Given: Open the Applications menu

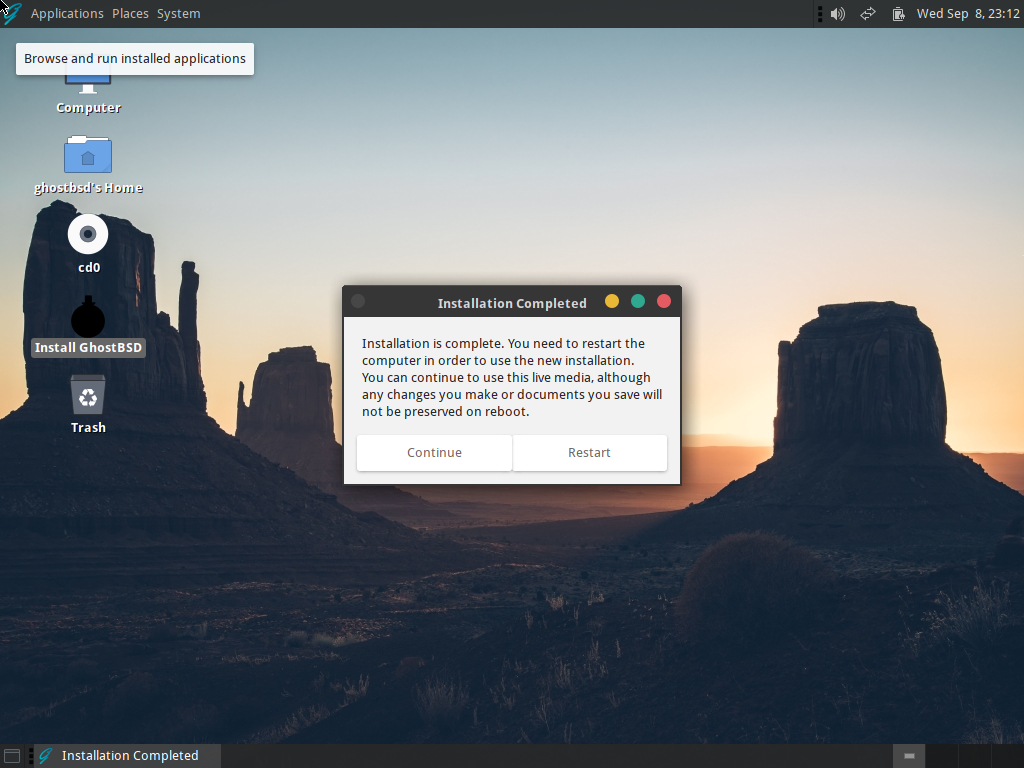Looking at the screenshot, I should click(67, 14).
